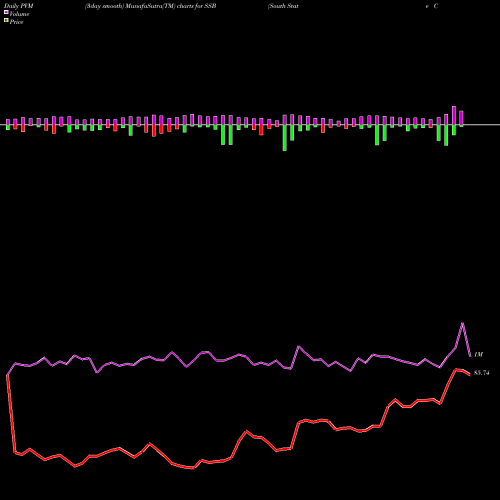Click the red-green Price legend swatch
Image resolution: width=500 pixels, height=500 pixels.
6,21
